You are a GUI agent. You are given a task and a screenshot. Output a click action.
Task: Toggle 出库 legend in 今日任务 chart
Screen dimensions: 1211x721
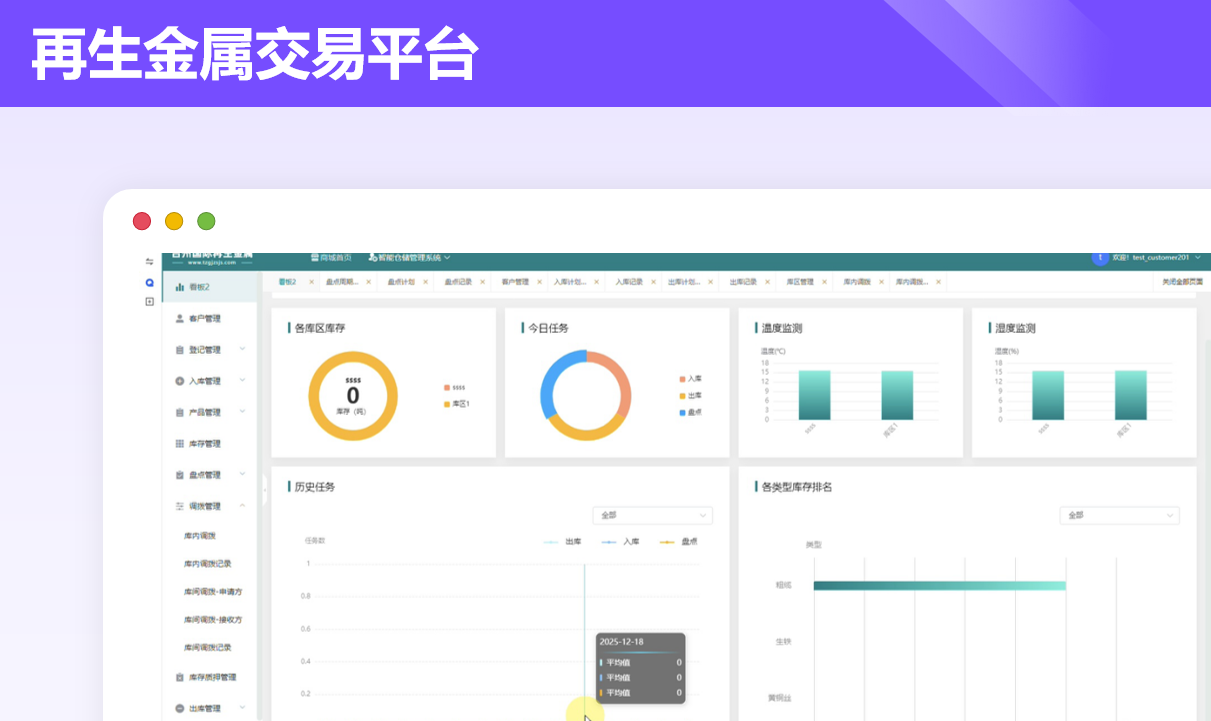tap(691, 395)
